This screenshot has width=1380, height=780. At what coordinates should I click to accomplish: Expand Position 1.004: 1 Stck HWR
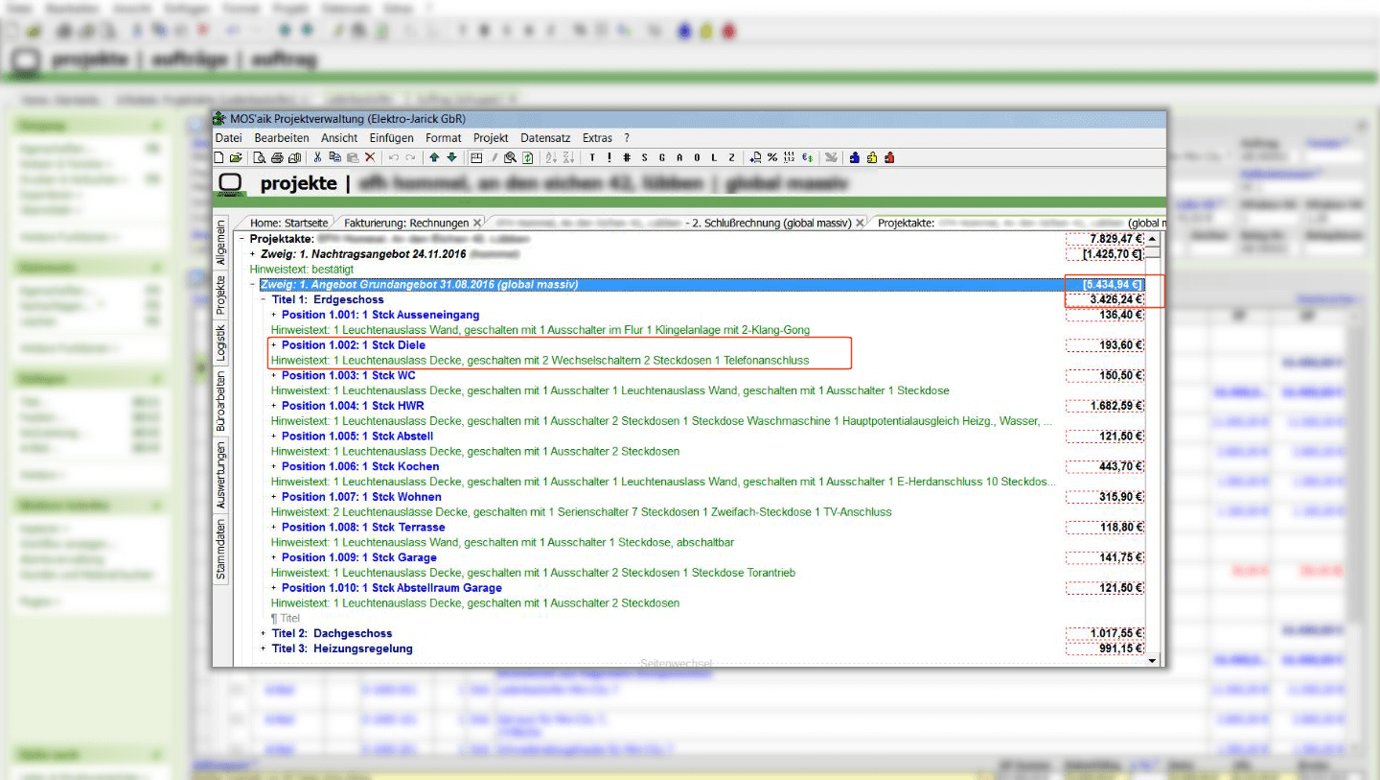[274, 406]
